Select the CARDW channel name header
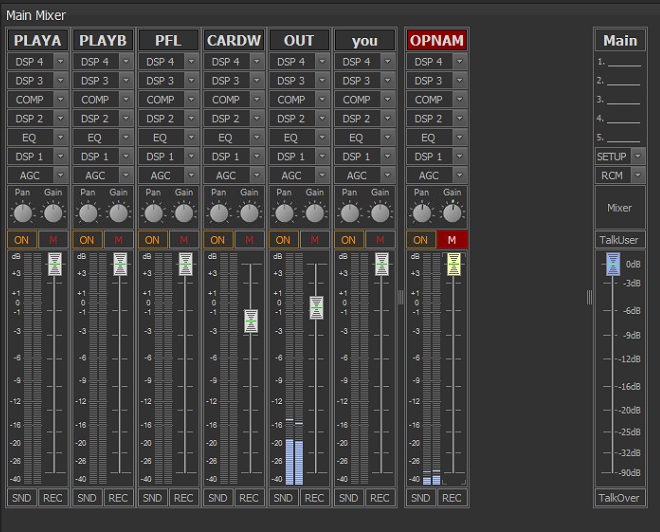This screenshot has width=660, height=532. click(234, 40)
